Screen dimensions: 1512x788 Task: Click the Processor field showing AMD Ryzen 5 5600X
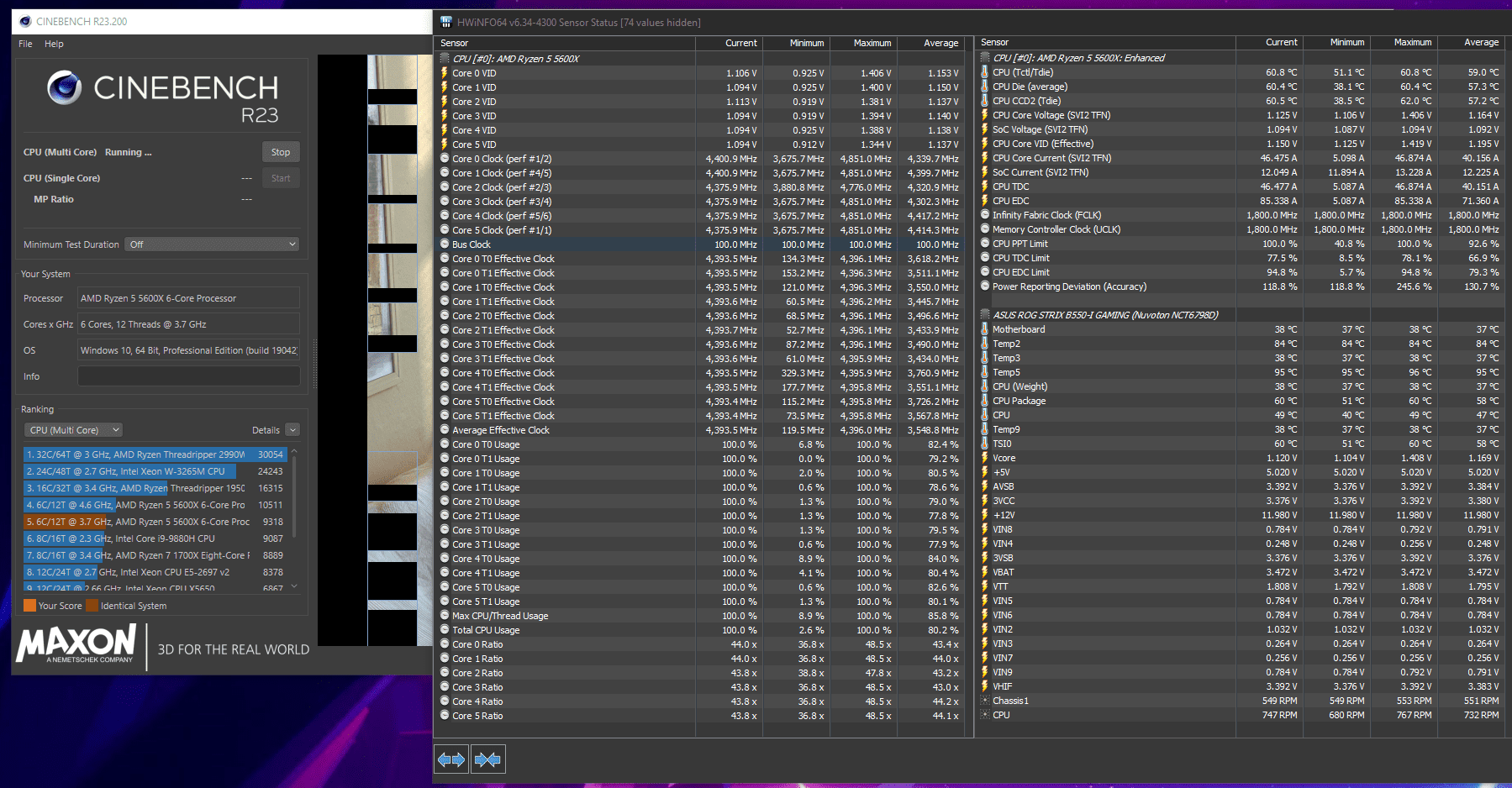[189, 298]
